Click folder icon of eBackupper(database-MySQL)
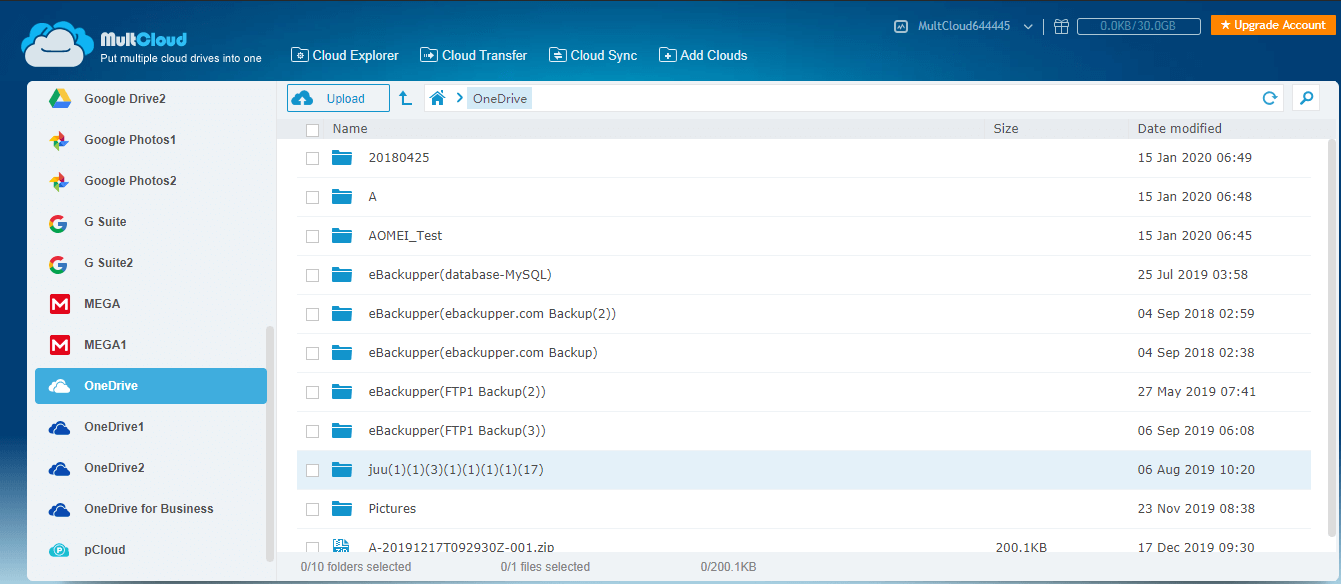The image size is (1341, 584). click(x=343, y=275)
